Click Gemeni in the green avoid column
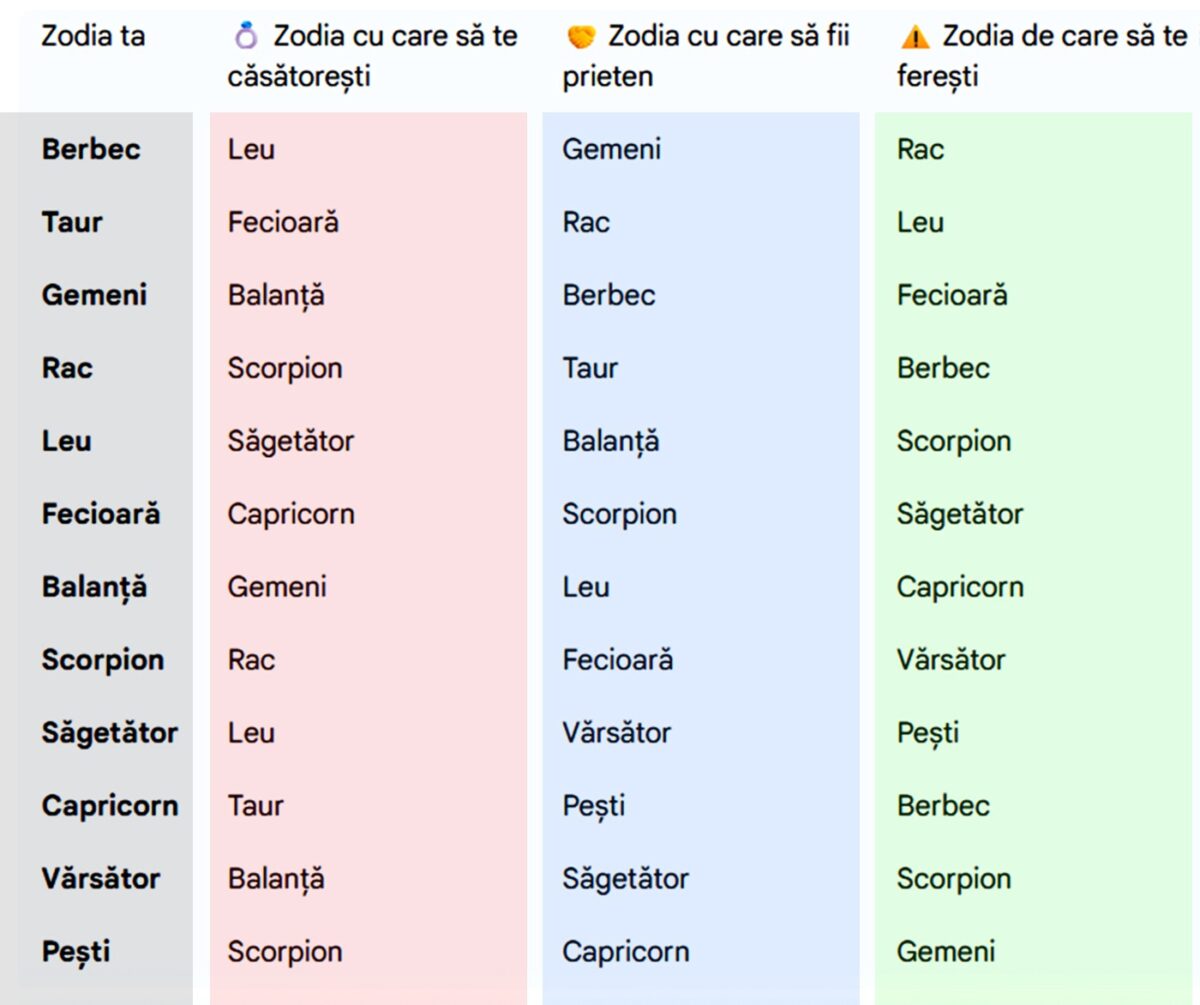The height and width of the screenshot is (1005, 1200). [x=945, y=952]
